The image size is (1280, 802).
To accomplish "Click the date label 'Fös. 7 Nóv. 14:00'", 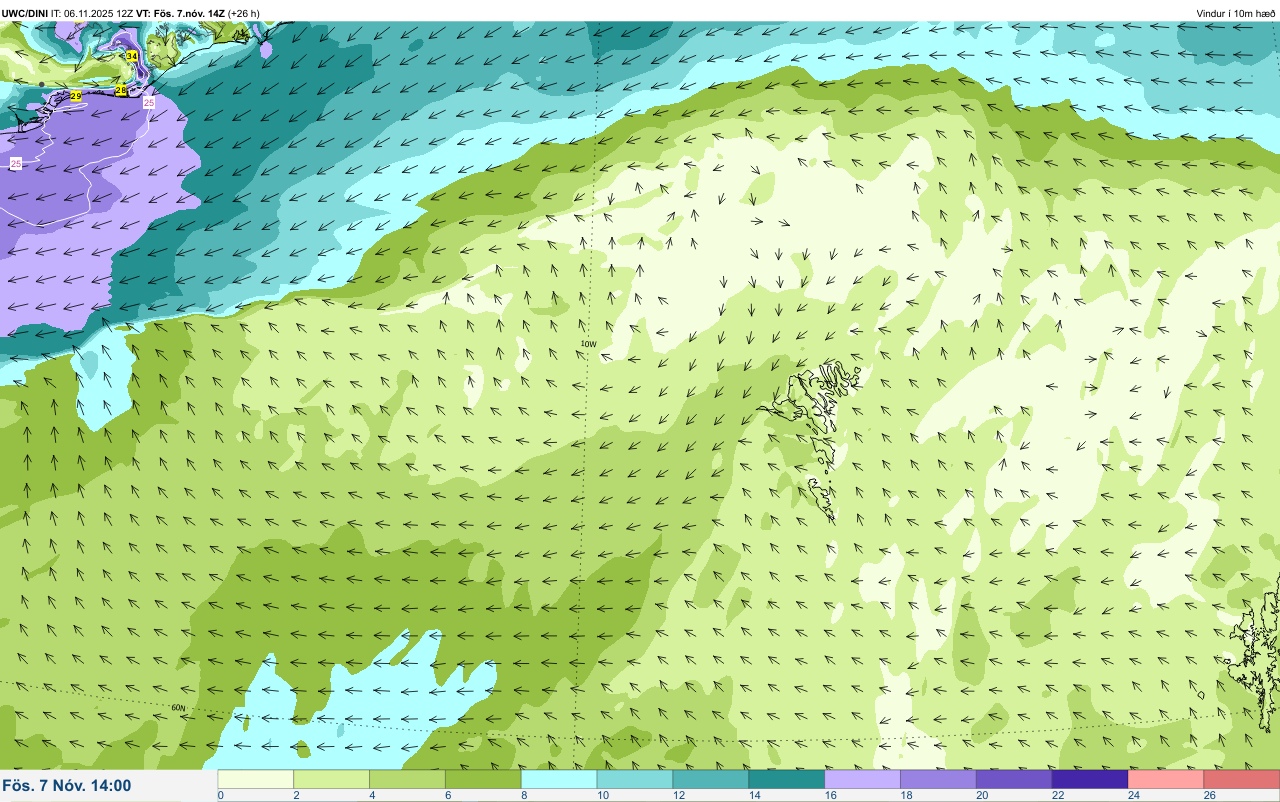I will click(x=67, y=785).
